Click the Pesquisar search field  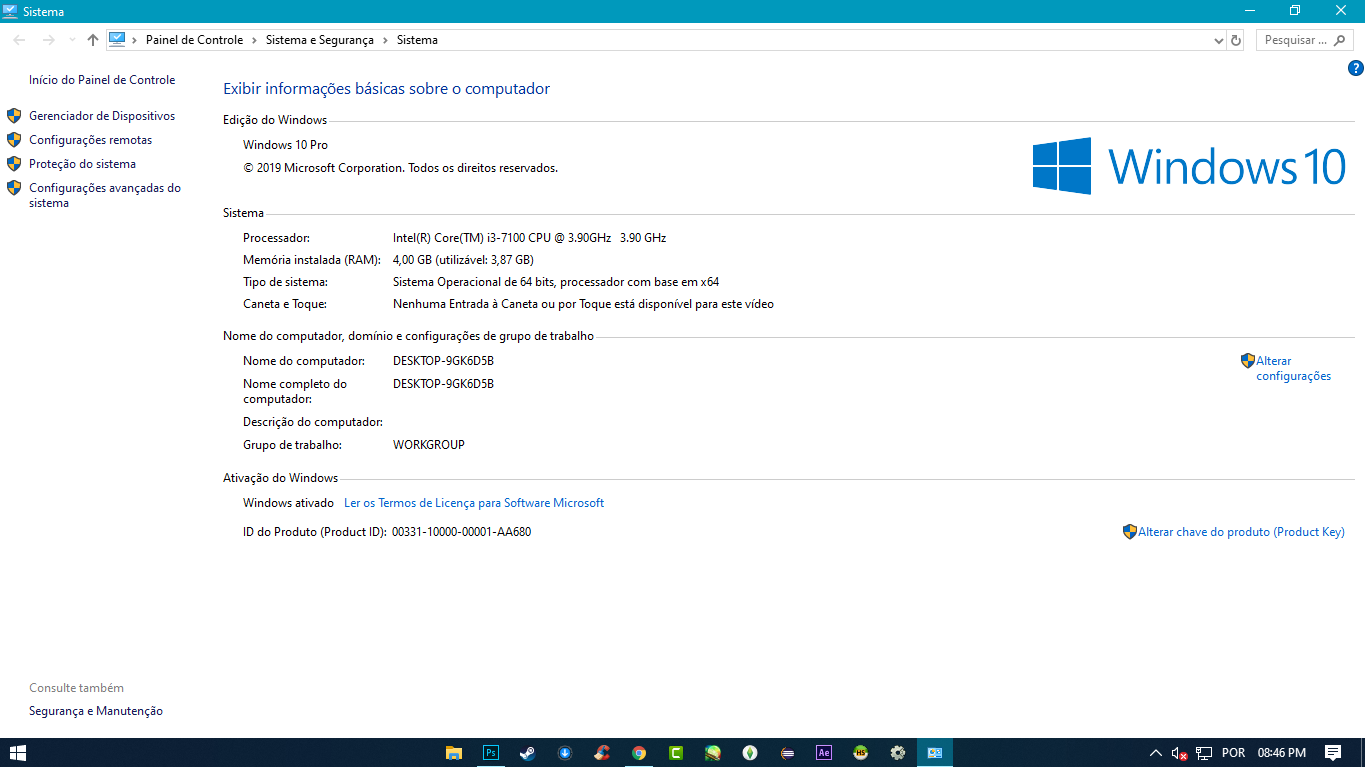1304,40
